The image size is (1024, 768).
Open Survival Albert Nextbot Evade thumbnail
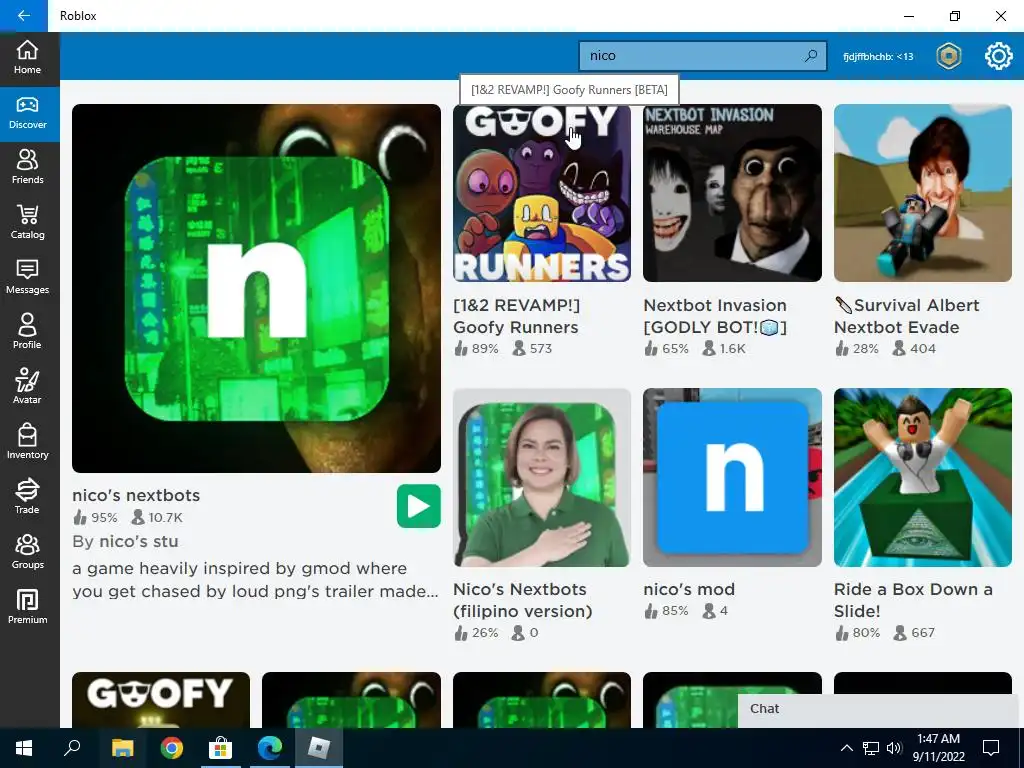(x=923, y=193)
